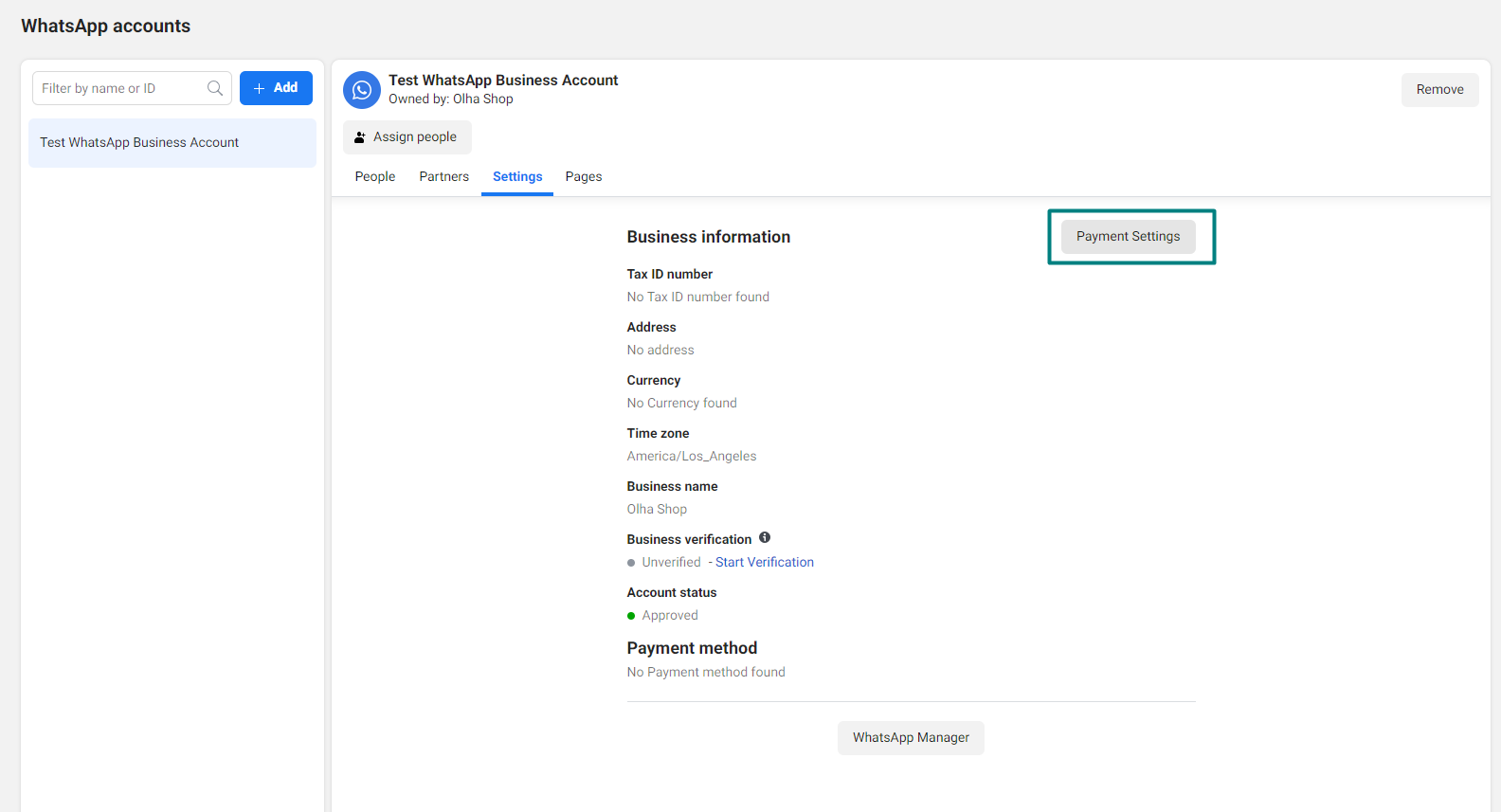Switch to the Partners tab
Image resolution: width=1501 pixels, height=812 pixels.
(x=444, y=176)
